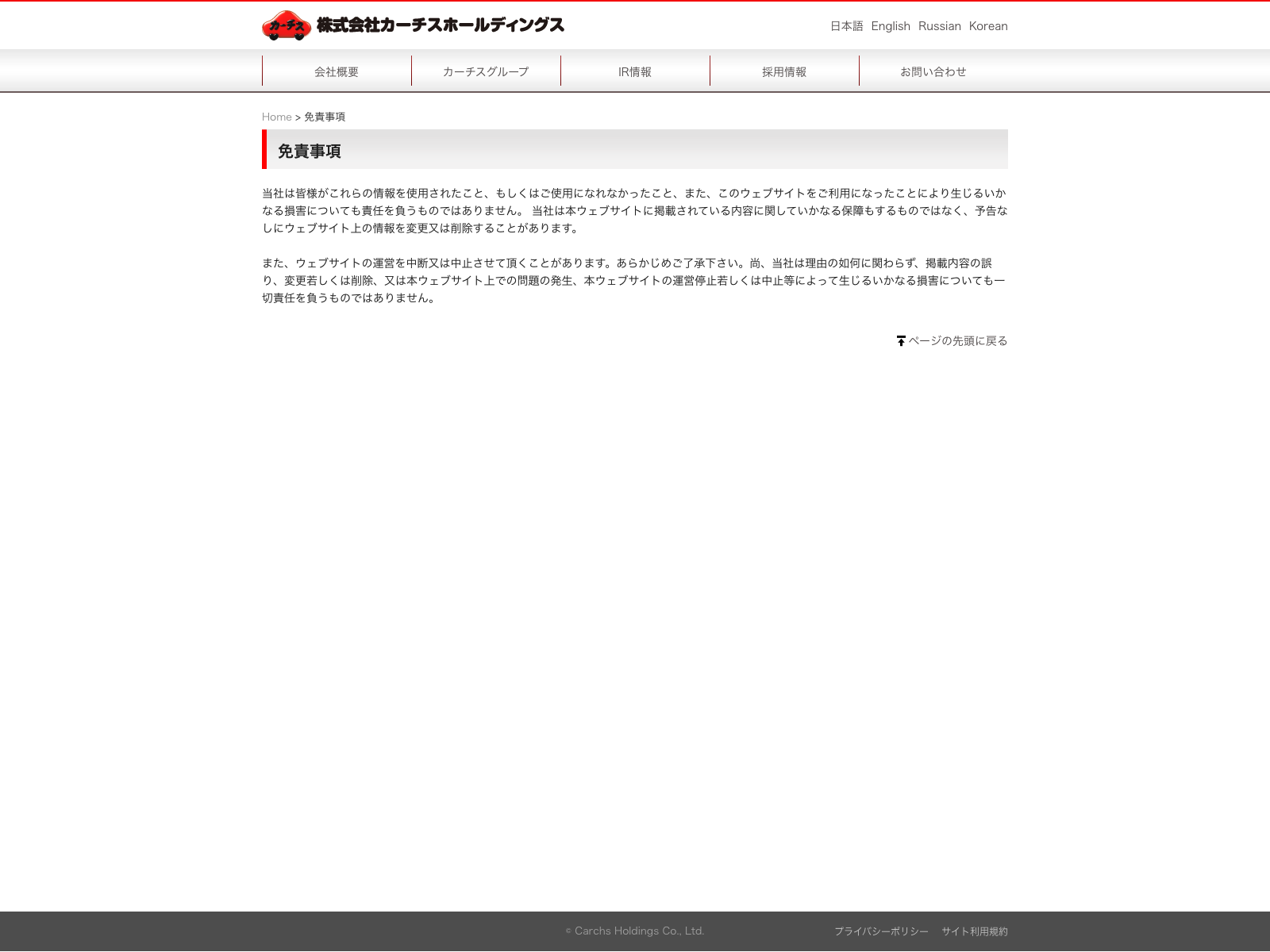Switch the site language to English
Image resolution: width=1270 pixels, height=952 pixels.
click(890, 26)
